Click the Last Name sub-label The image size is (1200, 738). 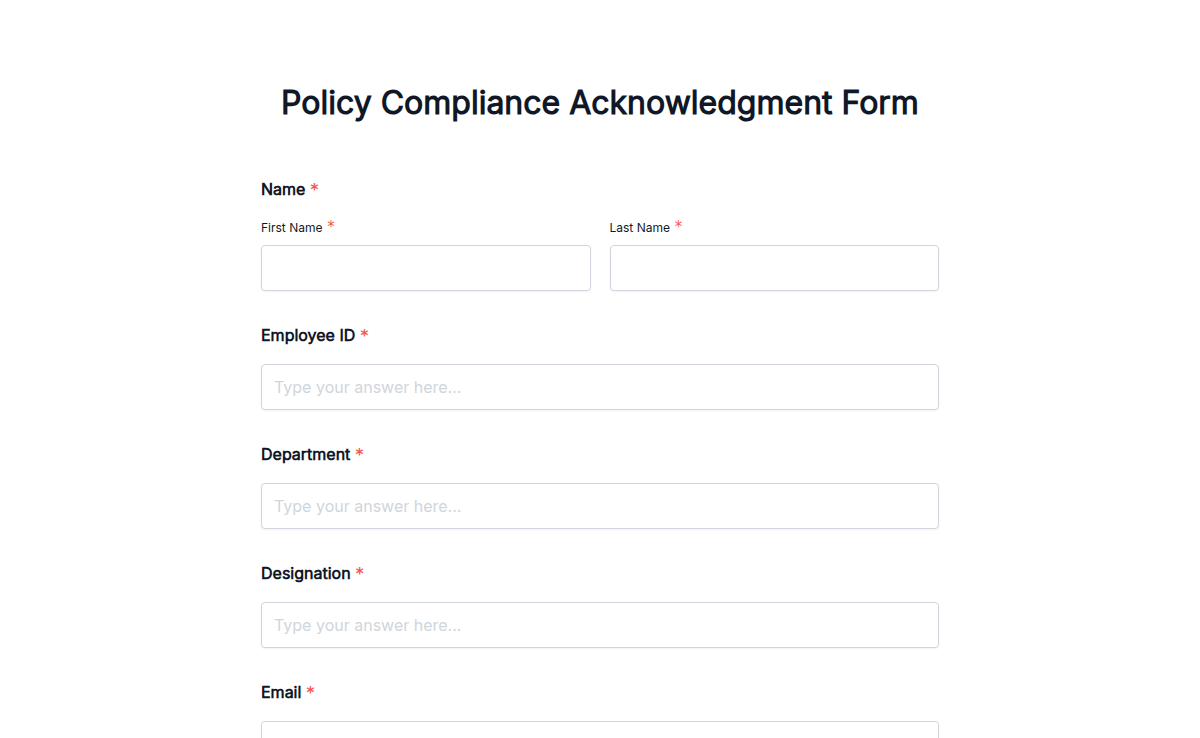pos(638,227)
